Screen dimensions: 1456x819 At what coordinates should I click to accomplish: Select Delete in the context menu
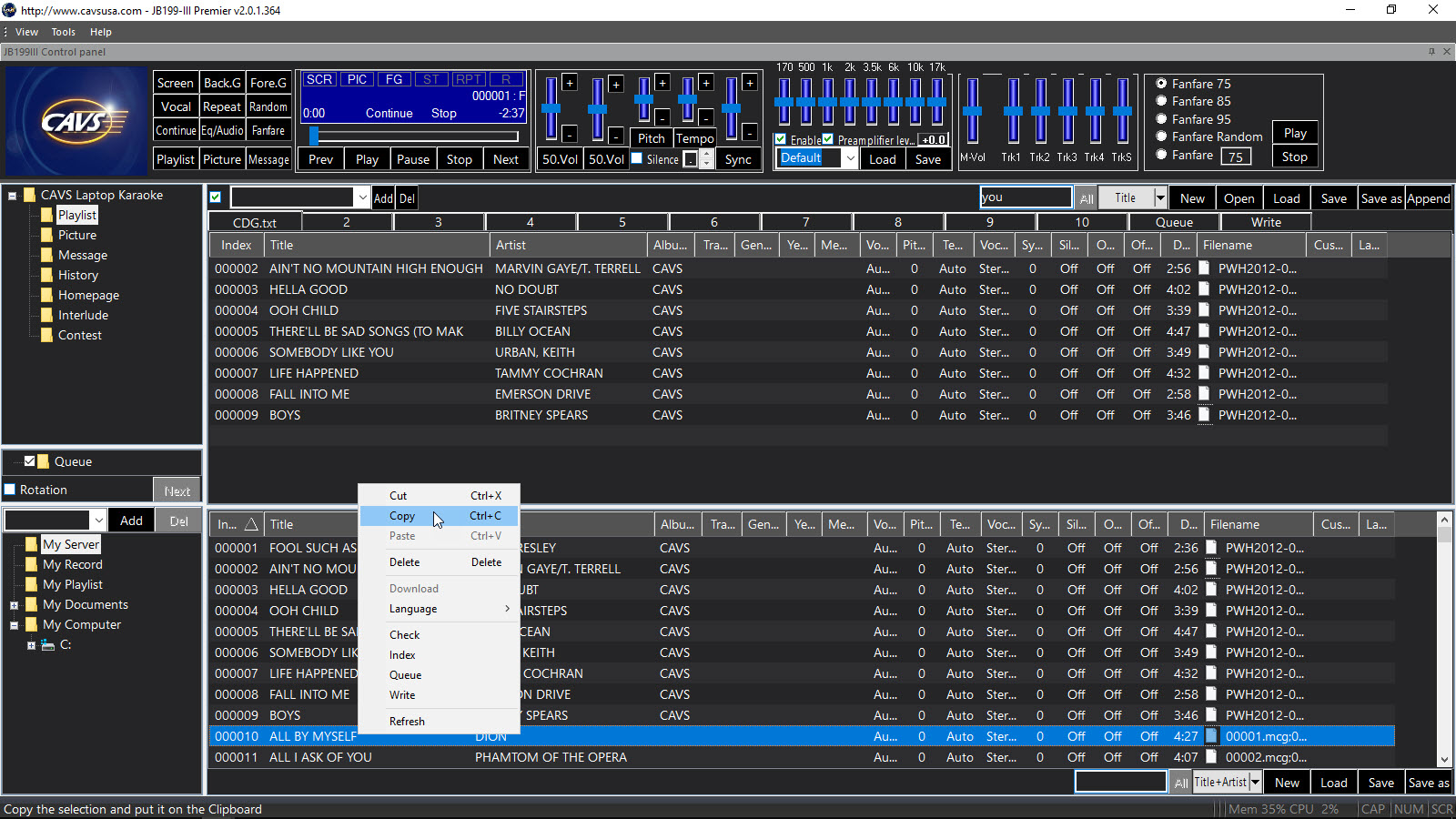tap(439, 562)
